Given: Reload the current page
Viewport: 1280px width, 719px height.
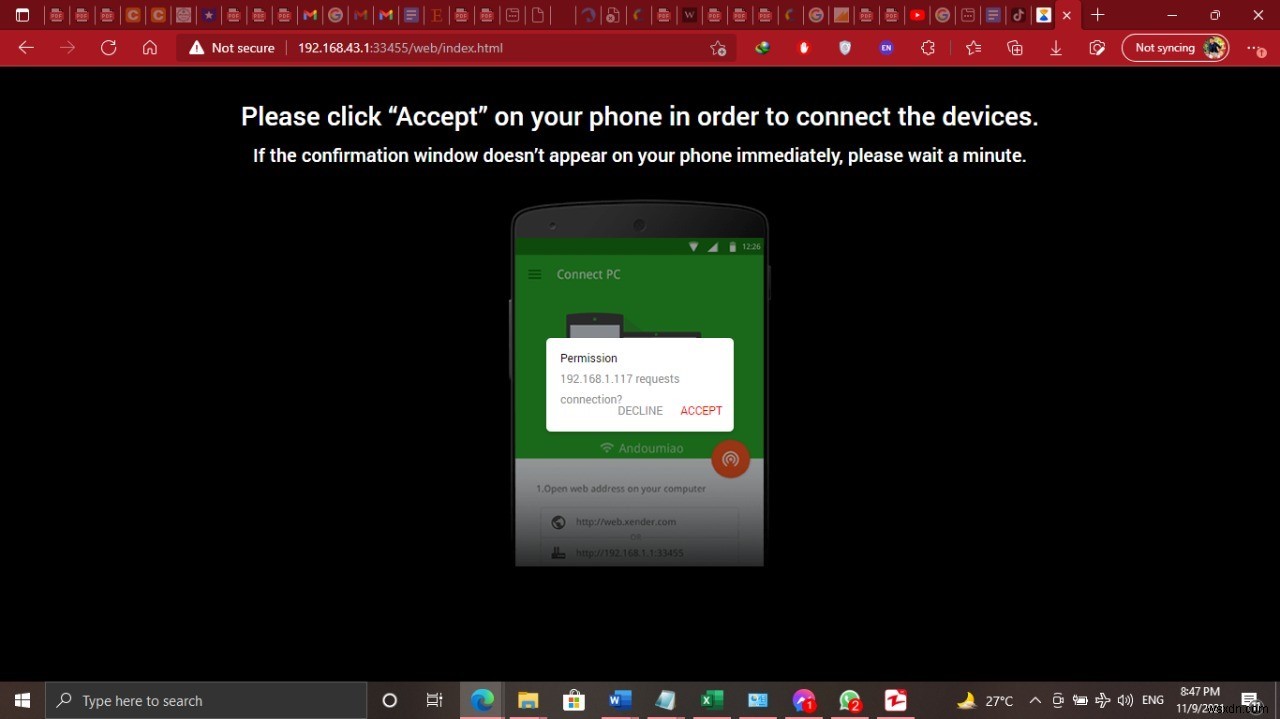Looking at the screenshot, I should (x=109, y=47).
